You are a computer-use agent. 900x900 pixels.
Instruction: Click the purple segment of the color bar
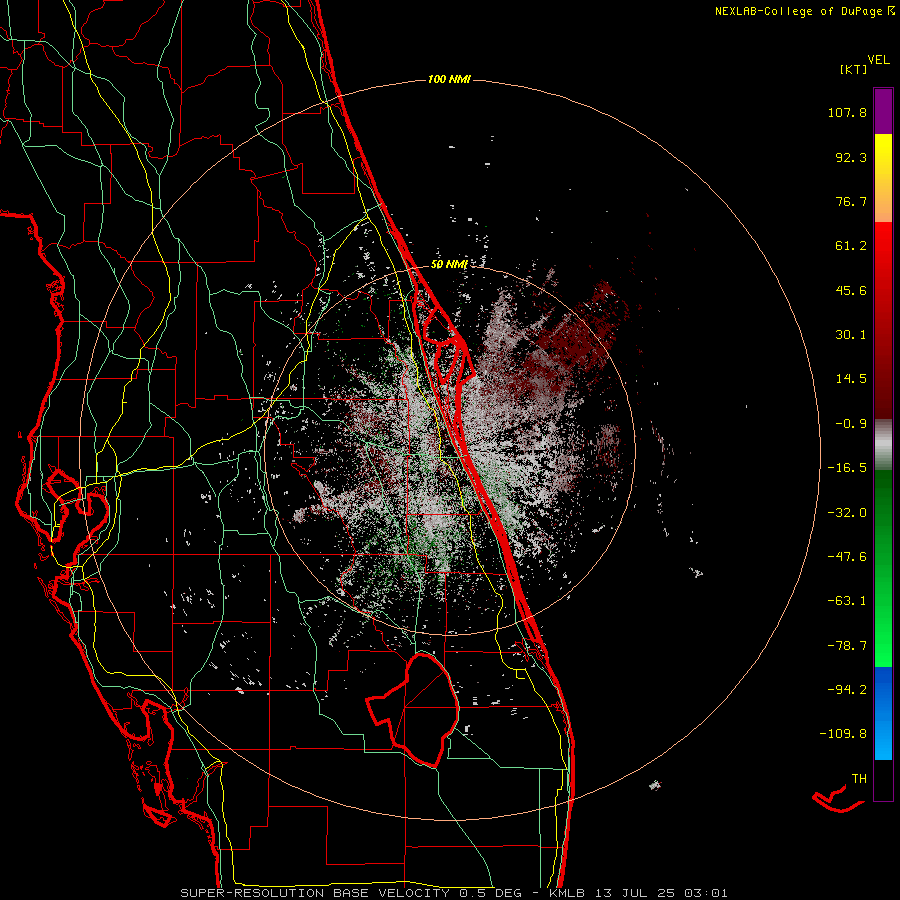(x=883, y=111)
